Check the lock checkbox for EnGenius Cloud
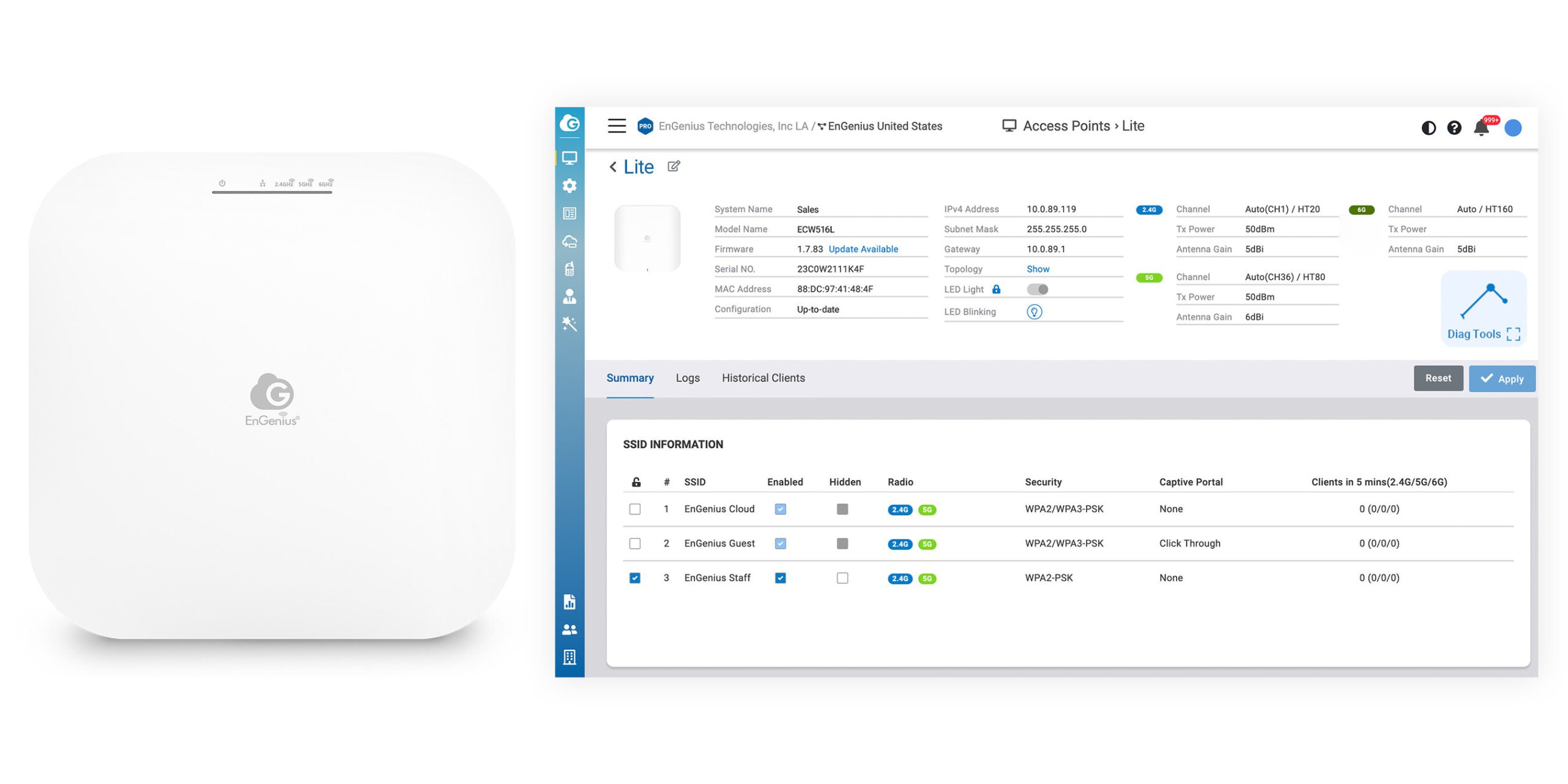The image size is (1568, 784). [635, 509]
